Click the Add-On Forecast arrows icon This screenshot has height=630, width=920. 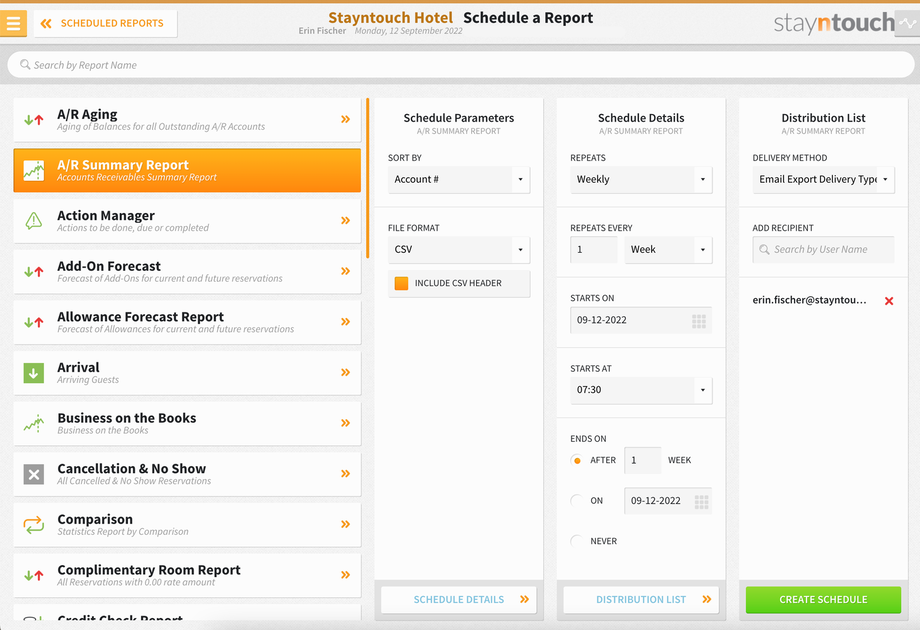(33, 272)
